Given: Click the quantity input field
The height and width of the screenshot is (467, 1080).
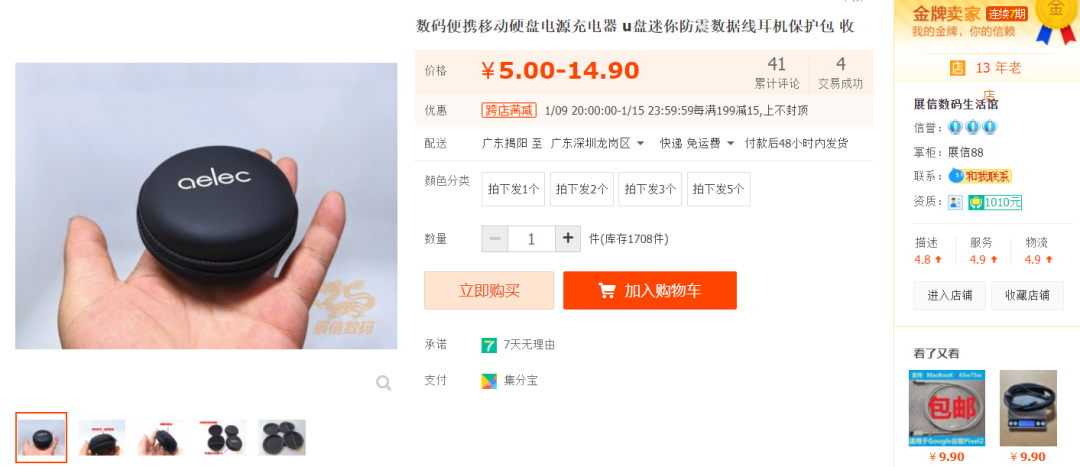Looking at the screenshot, I should [x=531, y=238].
